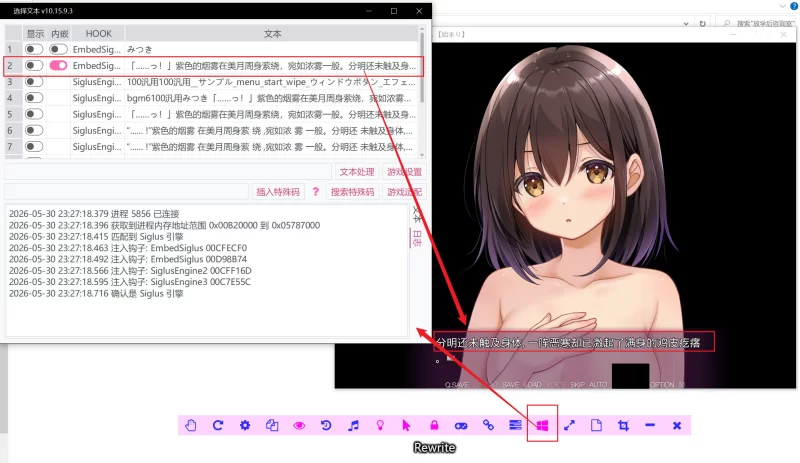Turn off the pink 内嵌 switch in row 2
The height and width of the screenshot is (463, 800).
[58, 65]
